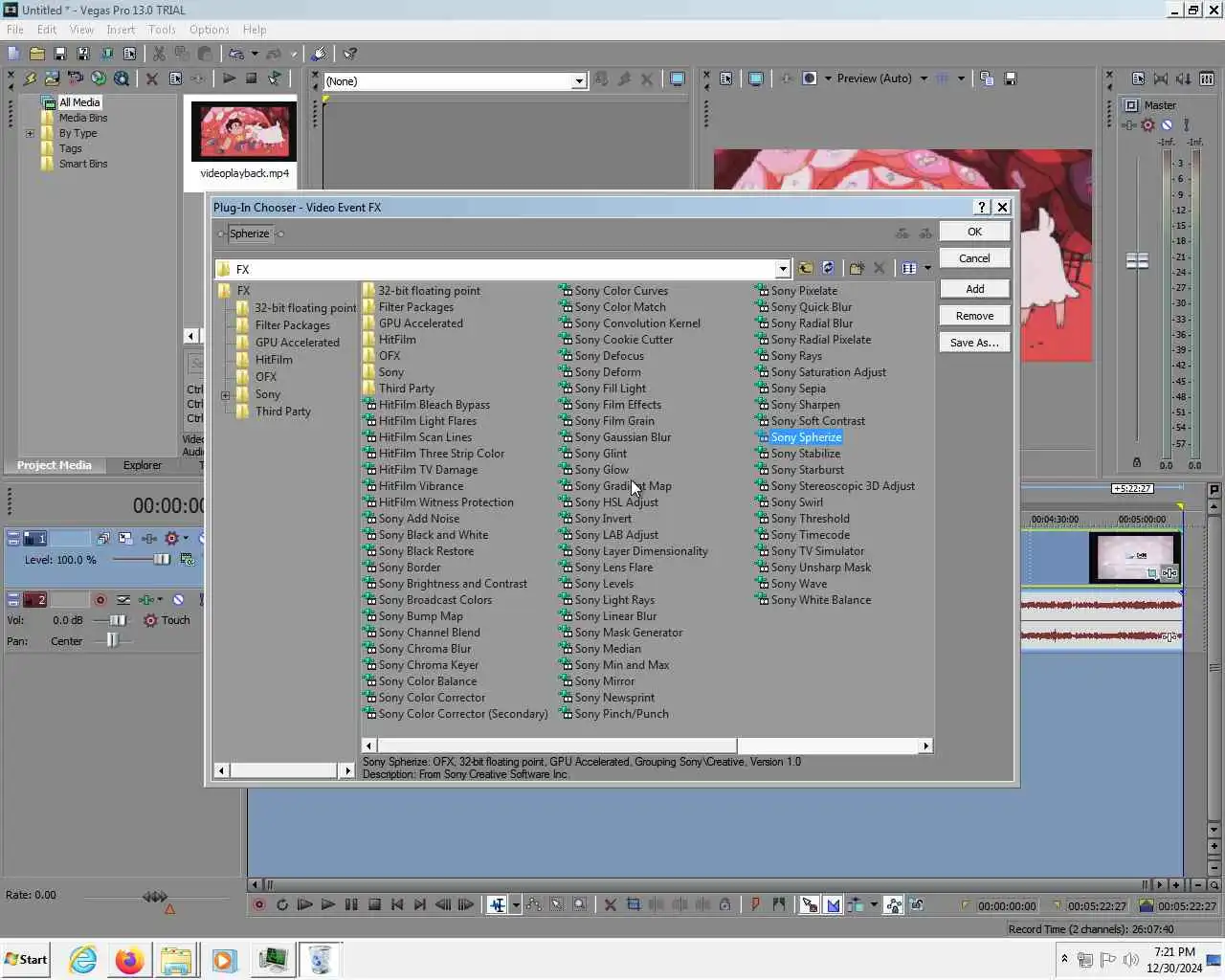The width and height of the screenshot is (1225, 980).
Task: Click Save As... in the Plug-In Chooser
Action: (974, 343)
